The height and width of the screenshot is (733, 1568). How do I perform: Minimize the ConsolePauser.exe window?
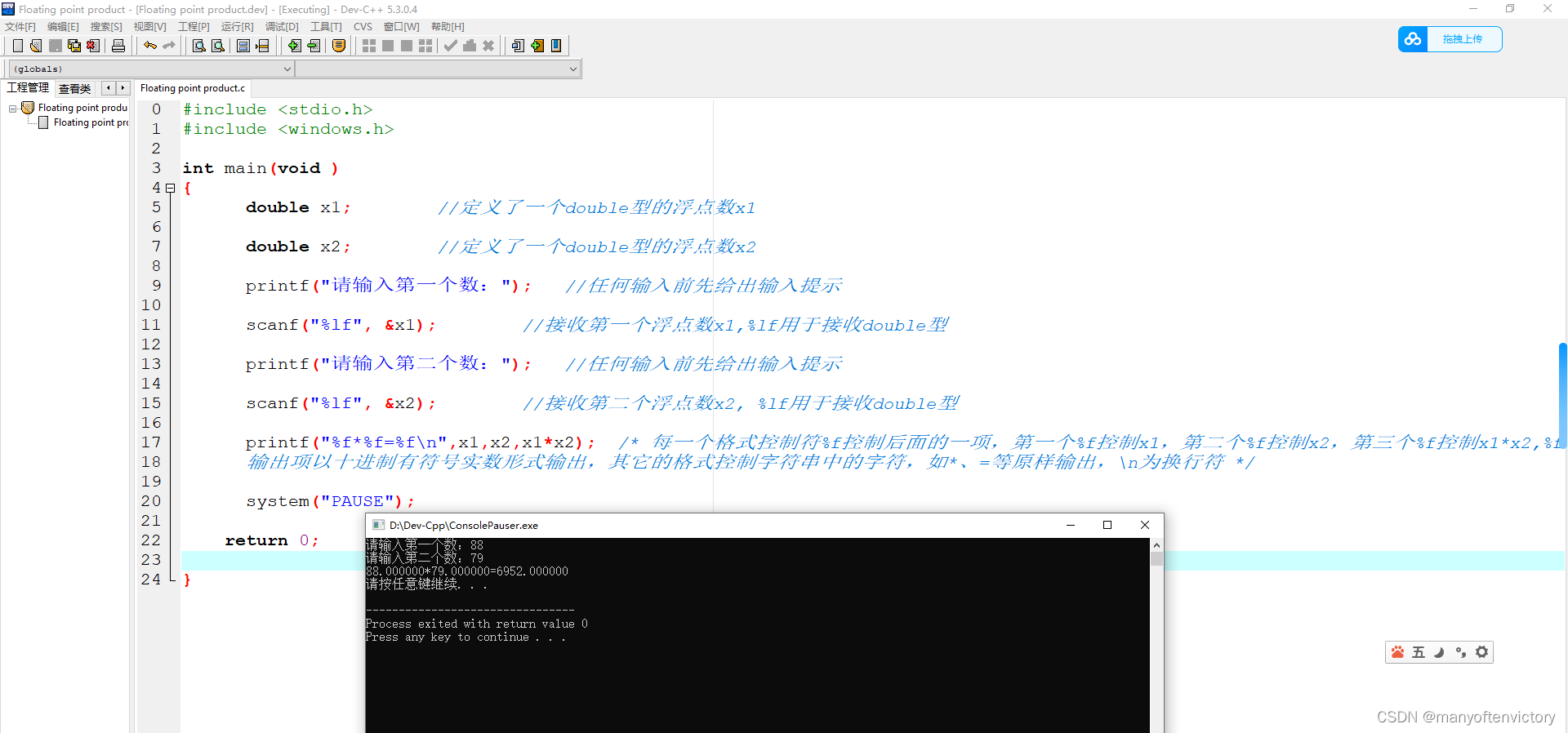[1070, 525]
